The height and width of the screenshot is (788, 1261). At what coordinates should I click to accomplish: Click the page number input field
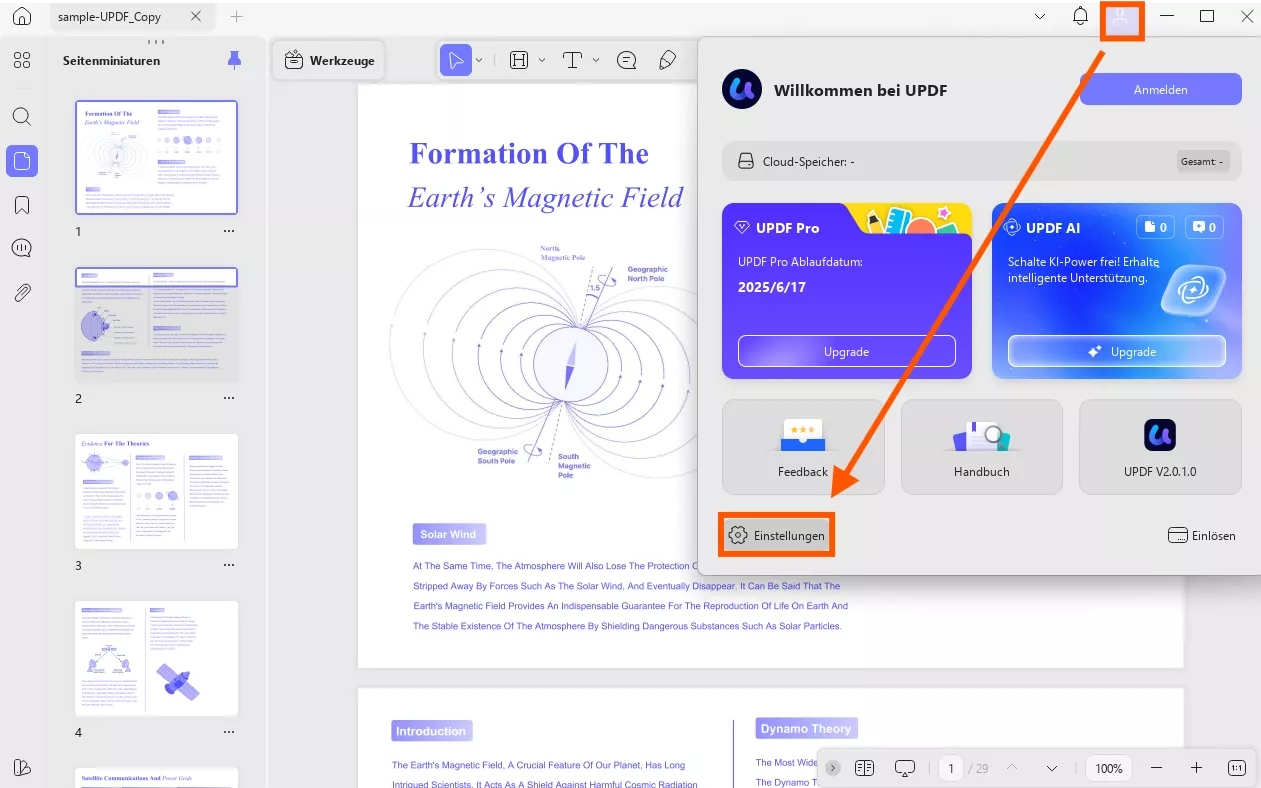pyautogui.click(x=951, y=768)
